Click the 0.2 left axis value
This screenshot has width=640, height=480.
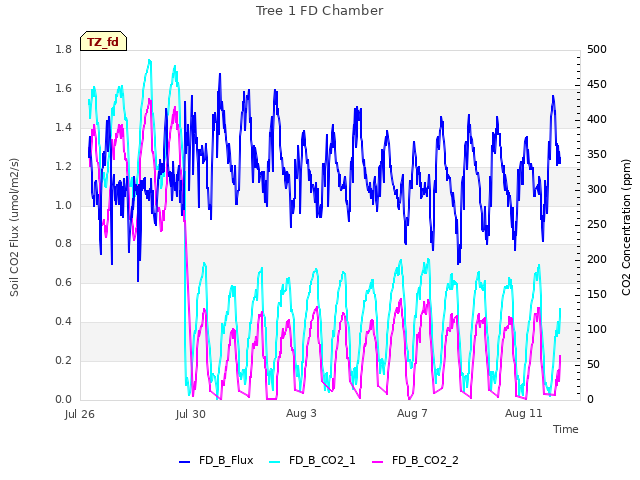63,360
